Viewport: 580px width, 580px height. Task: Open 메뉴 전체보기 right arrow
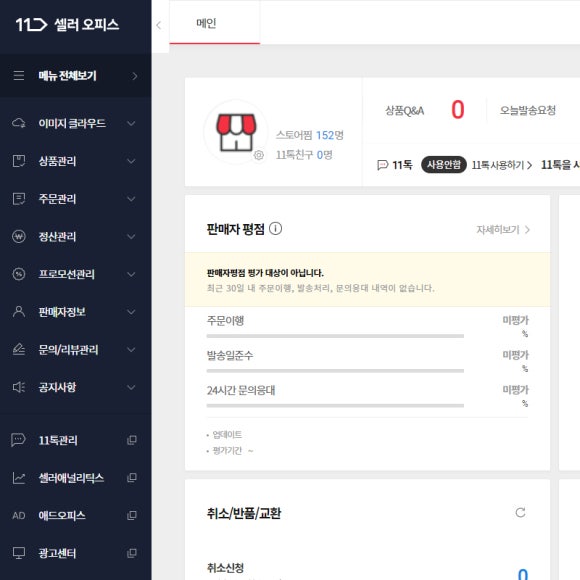135,76
